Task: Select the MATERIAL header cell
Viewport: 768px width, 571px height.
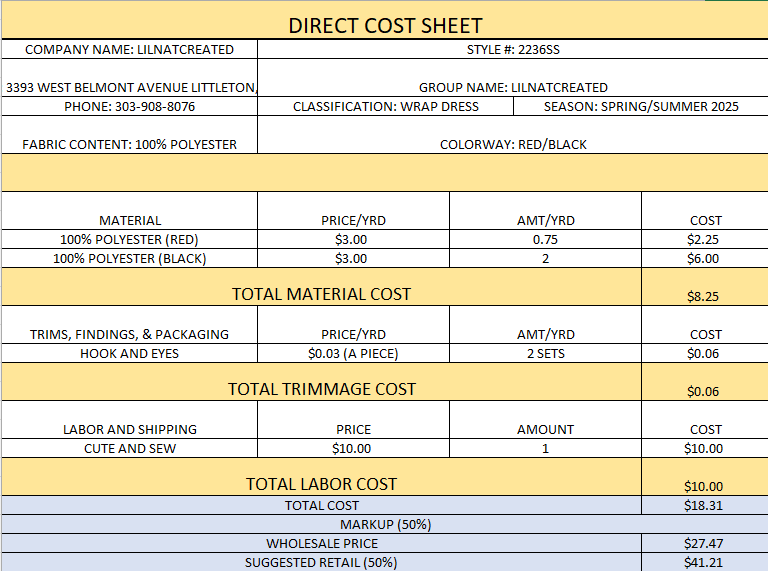Action: [x=129, y=211]
